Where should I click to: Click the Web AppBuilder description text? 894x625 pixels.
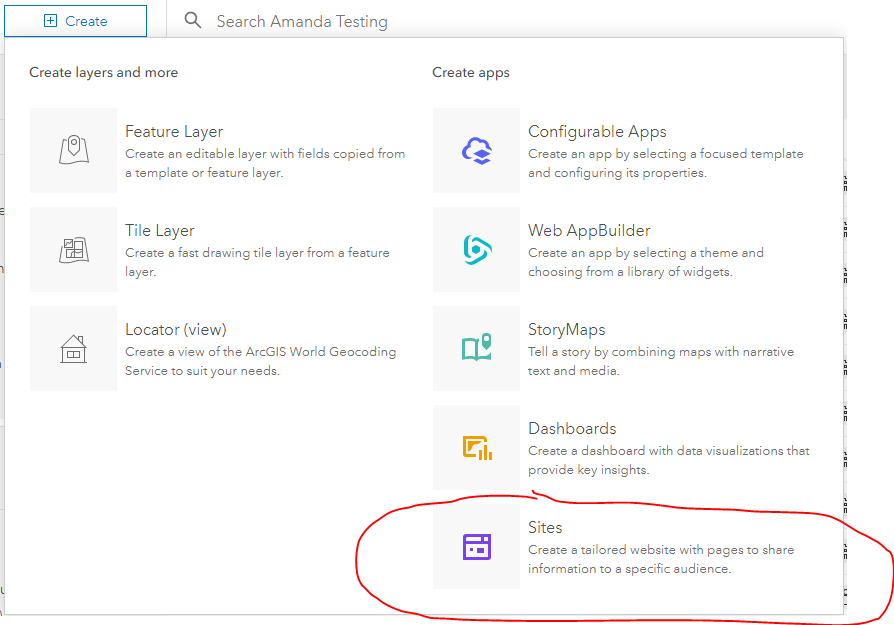click(x=645, y=262)
